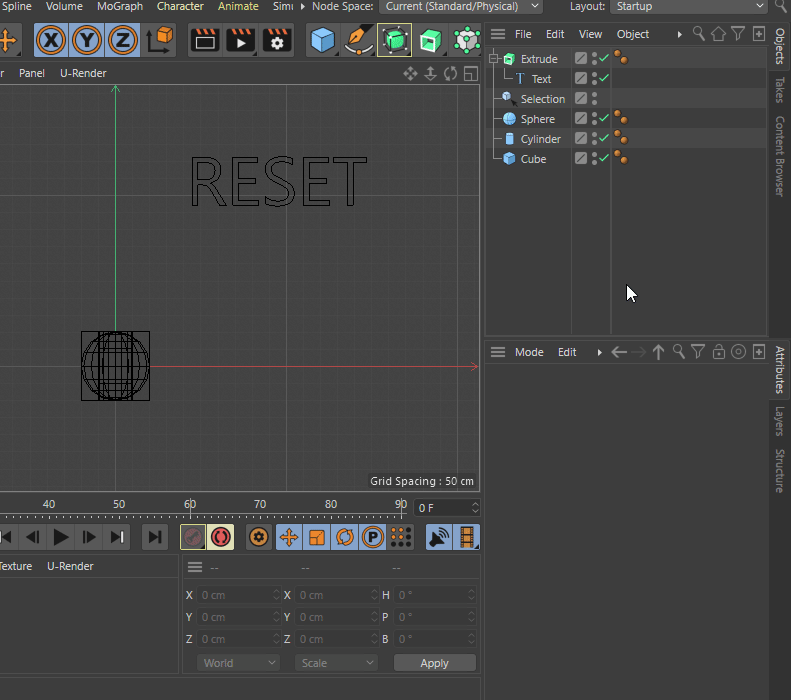Click the viewport move camera icon
The height and width of the screenshot is (700, 791).
pyautogui.click(x=410, y=74)
